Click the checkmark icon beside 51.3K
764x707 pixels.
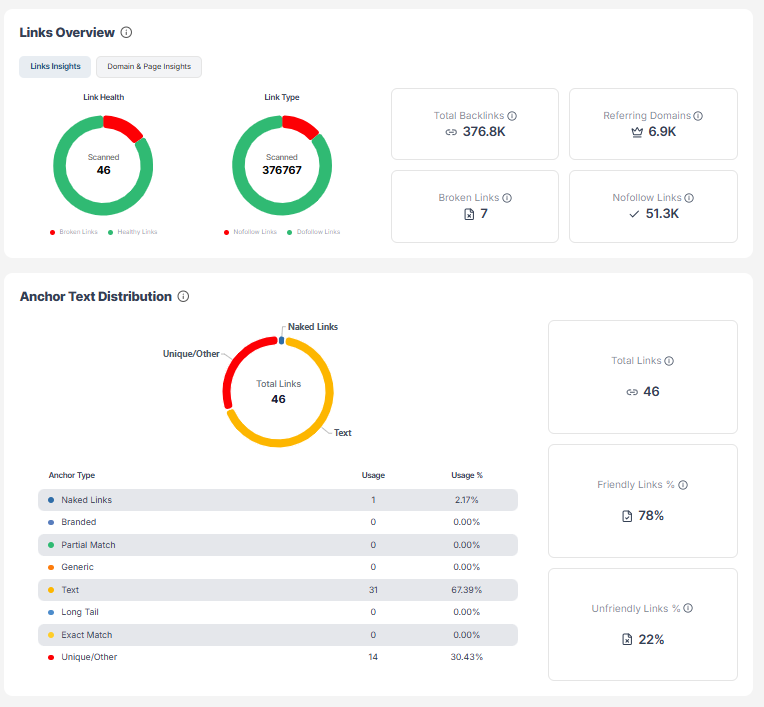634,214
